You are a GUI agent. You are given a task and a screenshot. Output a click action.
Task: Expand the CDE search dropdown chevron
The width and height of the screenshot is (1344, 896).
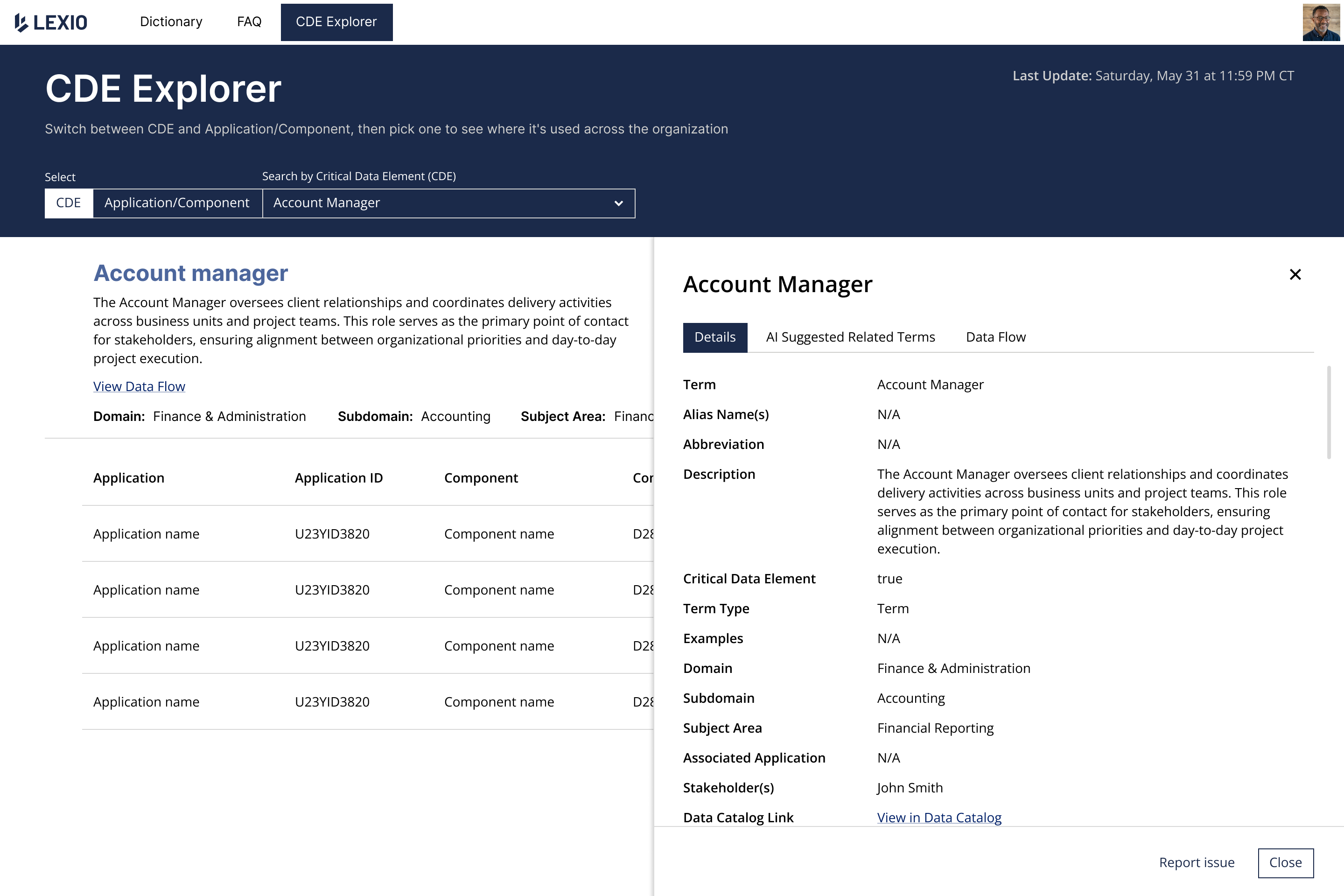click(x=618, y=203)
